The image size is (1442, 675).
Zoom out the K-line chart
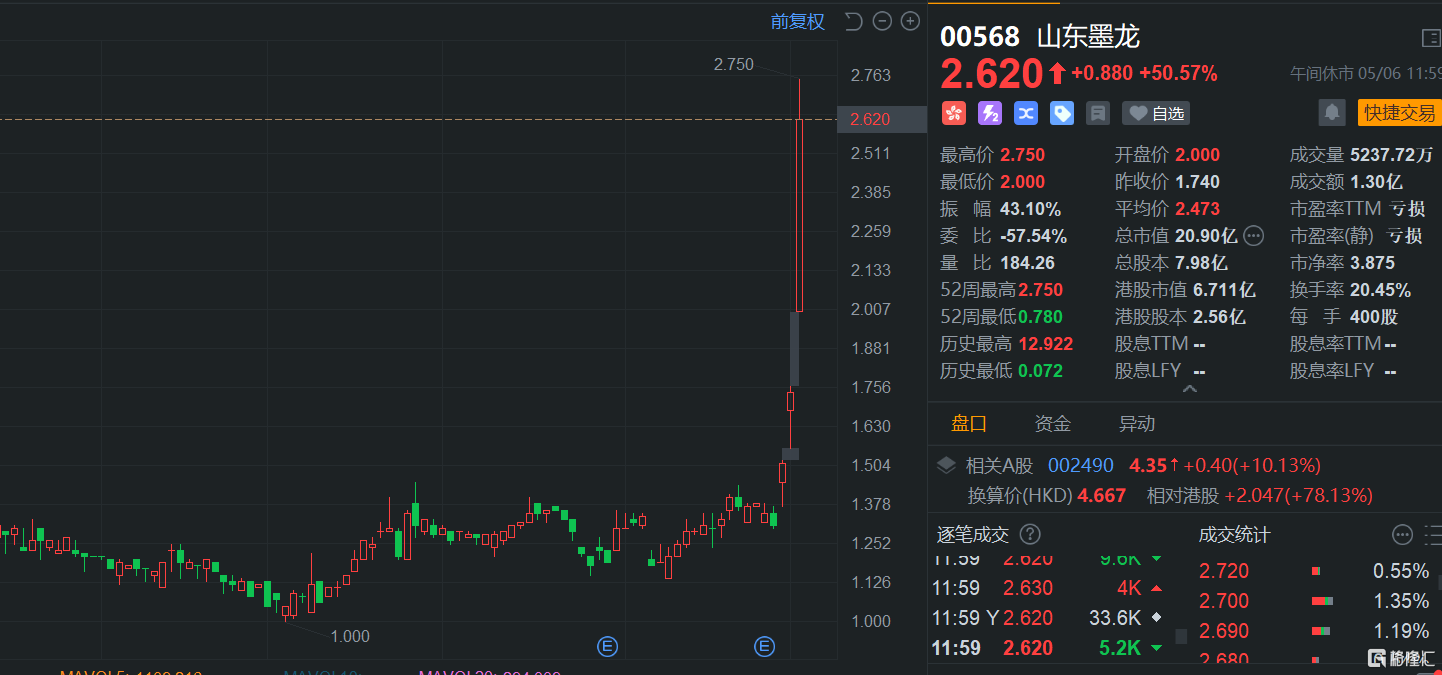pyautogui.click(x=882, y=21)
